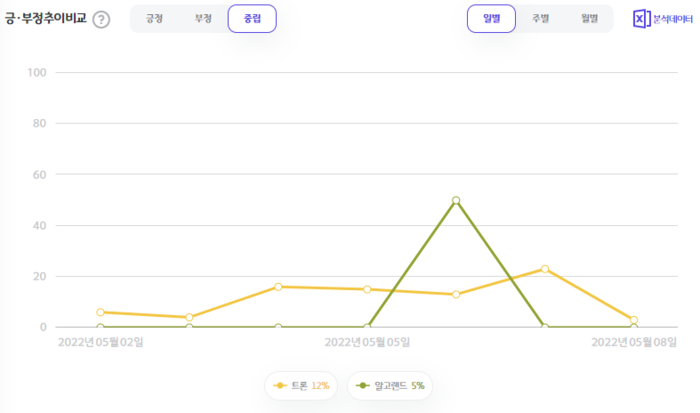Select the 긍정 sentiment tab
The height and width of the screenshot is (413, 700).
click(x=154, y=19)
